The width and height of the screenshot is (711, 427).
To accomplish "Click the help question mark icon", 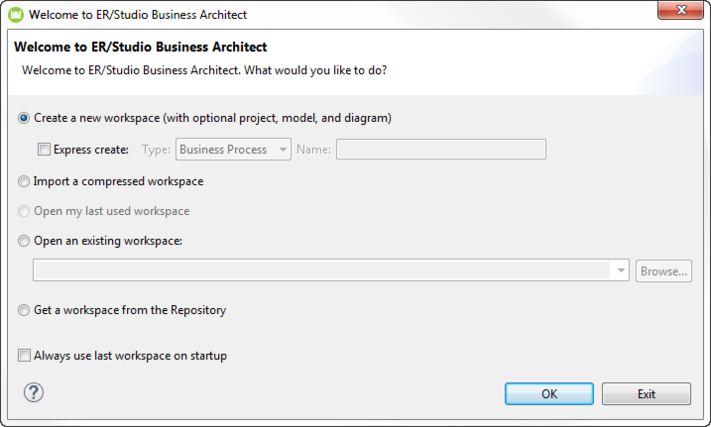I will (34, 393).
